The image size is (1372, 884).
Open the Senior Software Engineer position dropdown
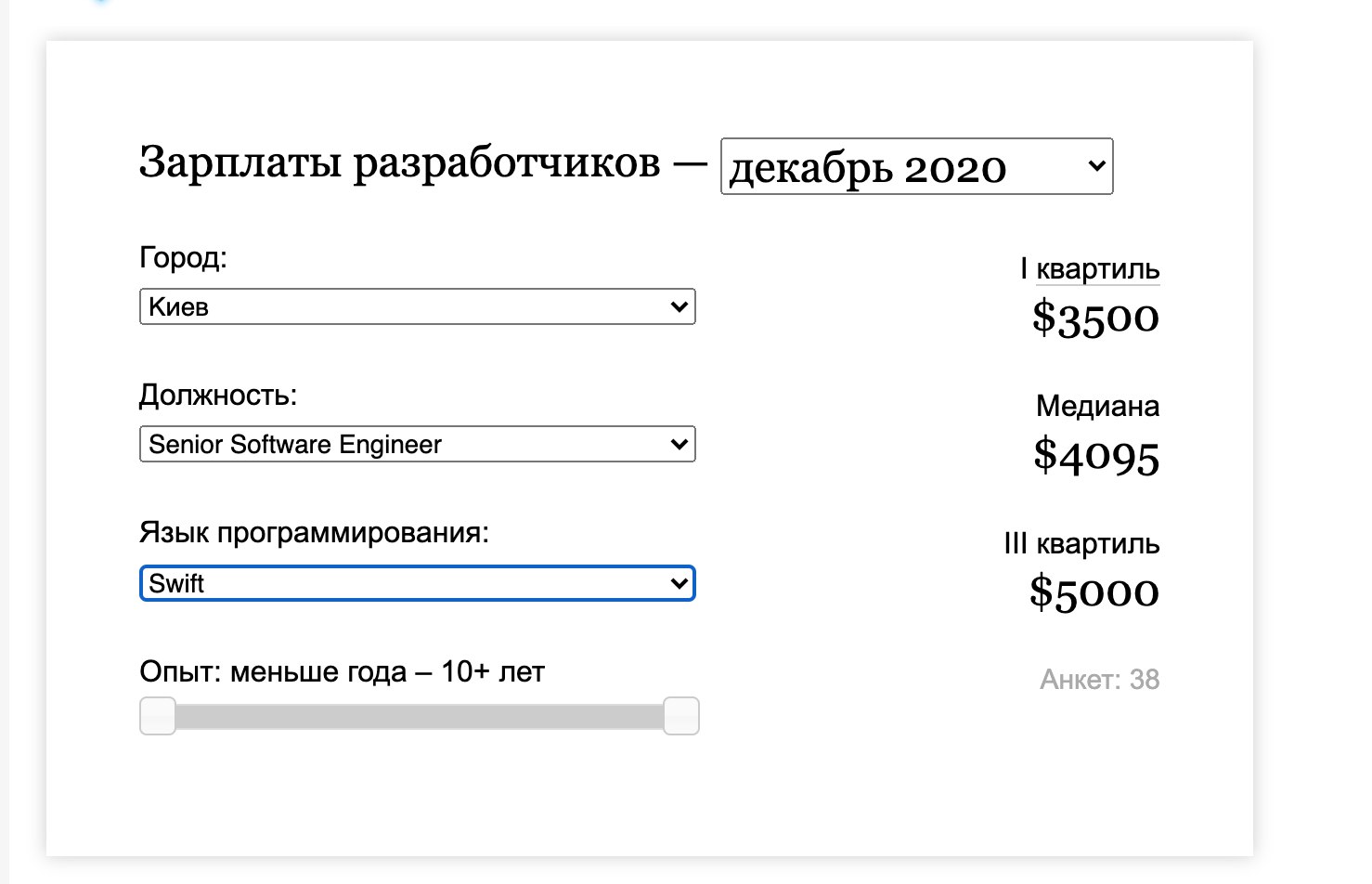click(x=417, y=445)
